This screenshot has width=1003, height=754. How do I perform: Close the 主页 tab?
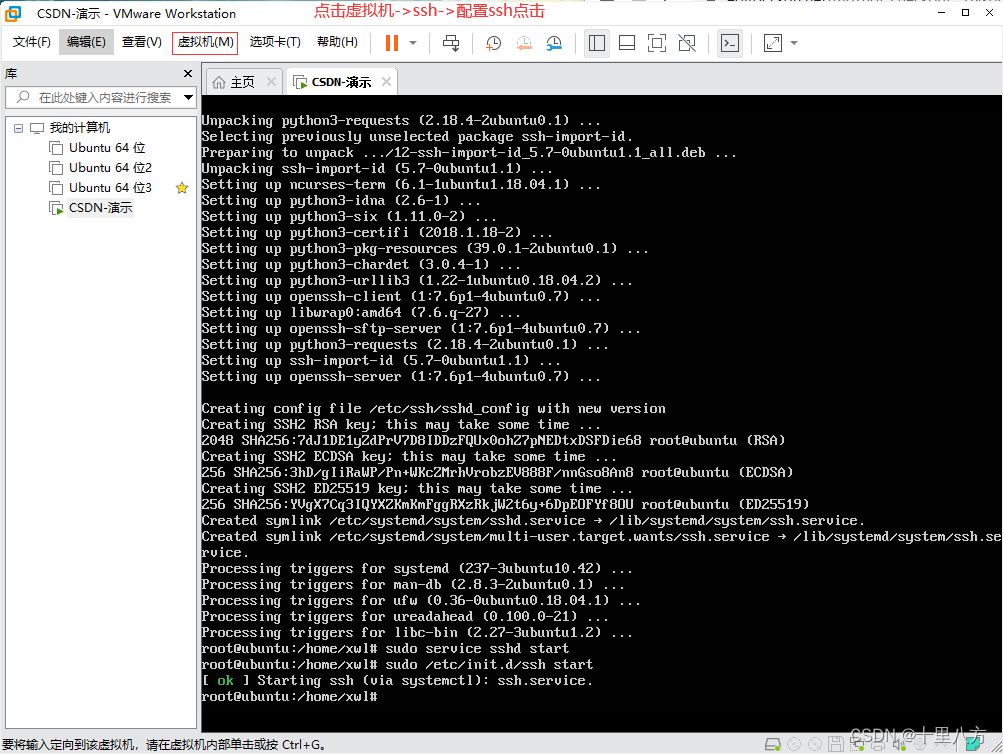(x=271, y=82)
